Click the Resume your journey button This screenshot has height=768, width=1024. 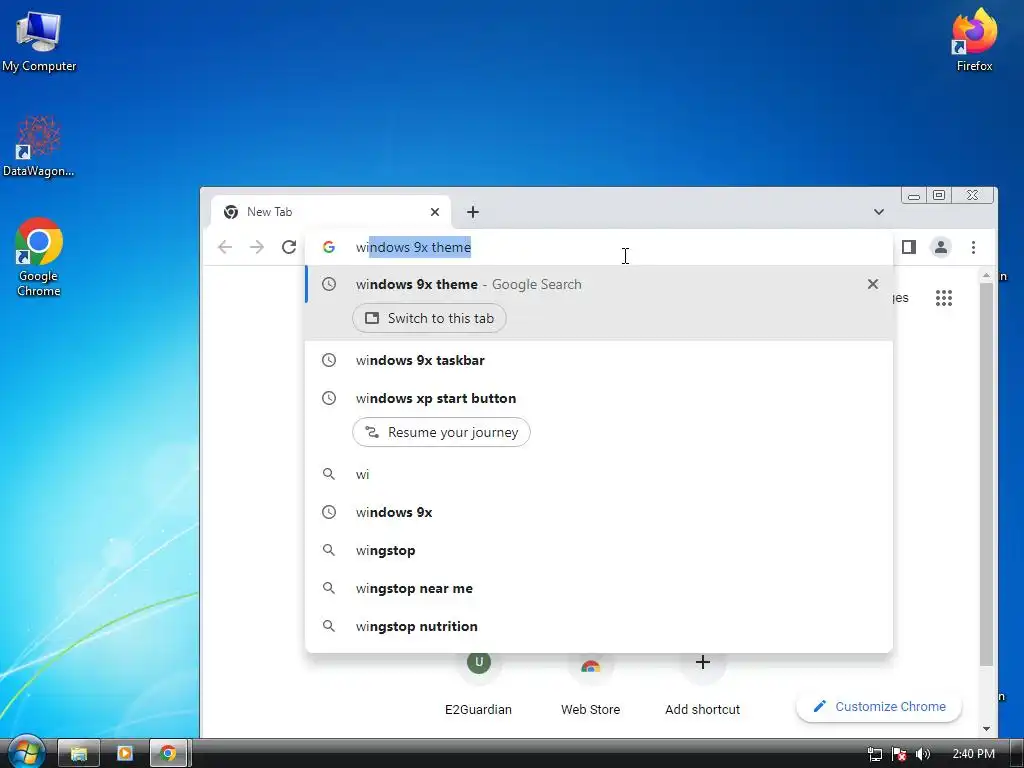[441, 432]
